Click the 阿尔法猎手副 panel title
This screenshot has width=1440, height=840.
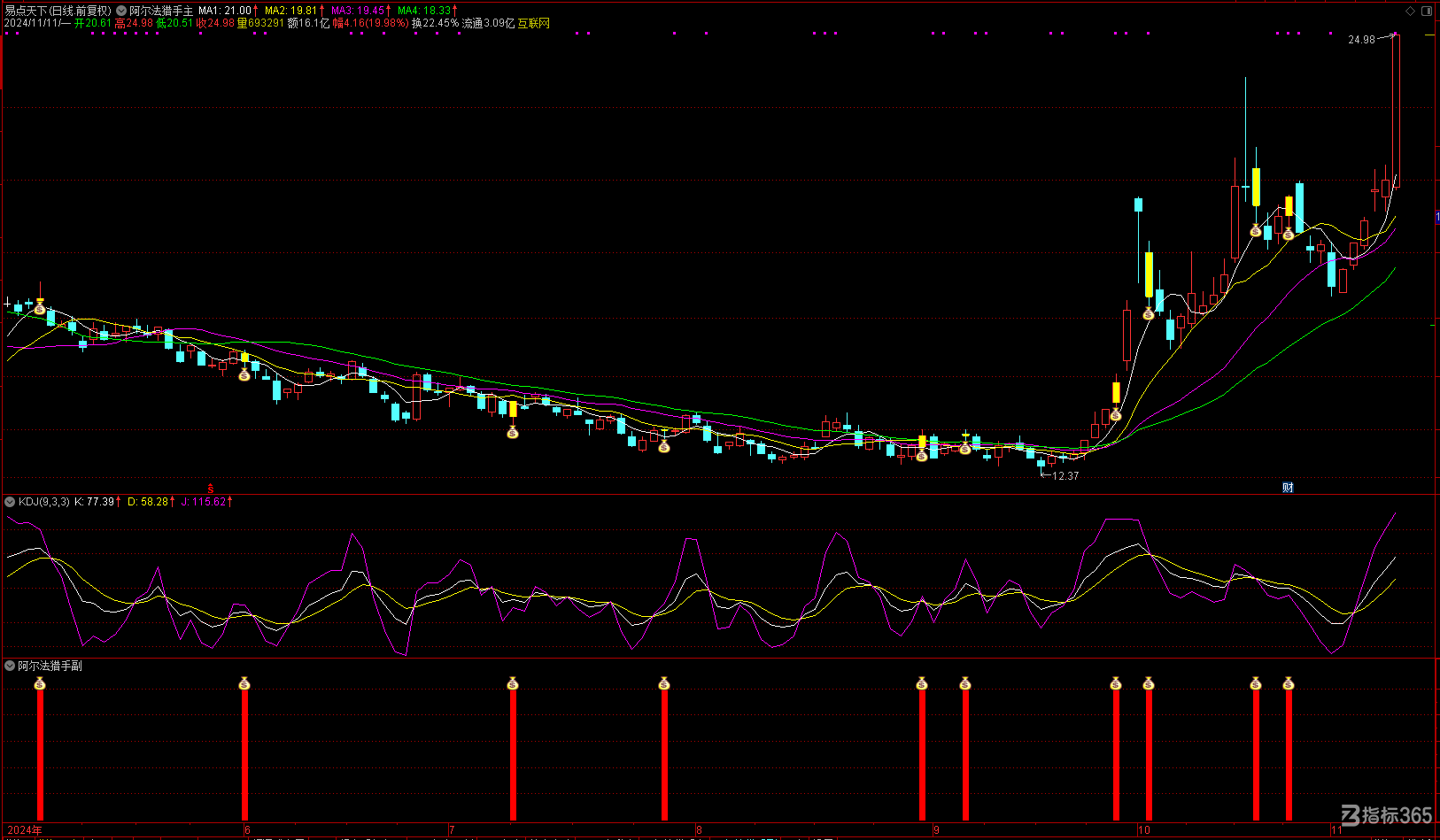[50, 666]
